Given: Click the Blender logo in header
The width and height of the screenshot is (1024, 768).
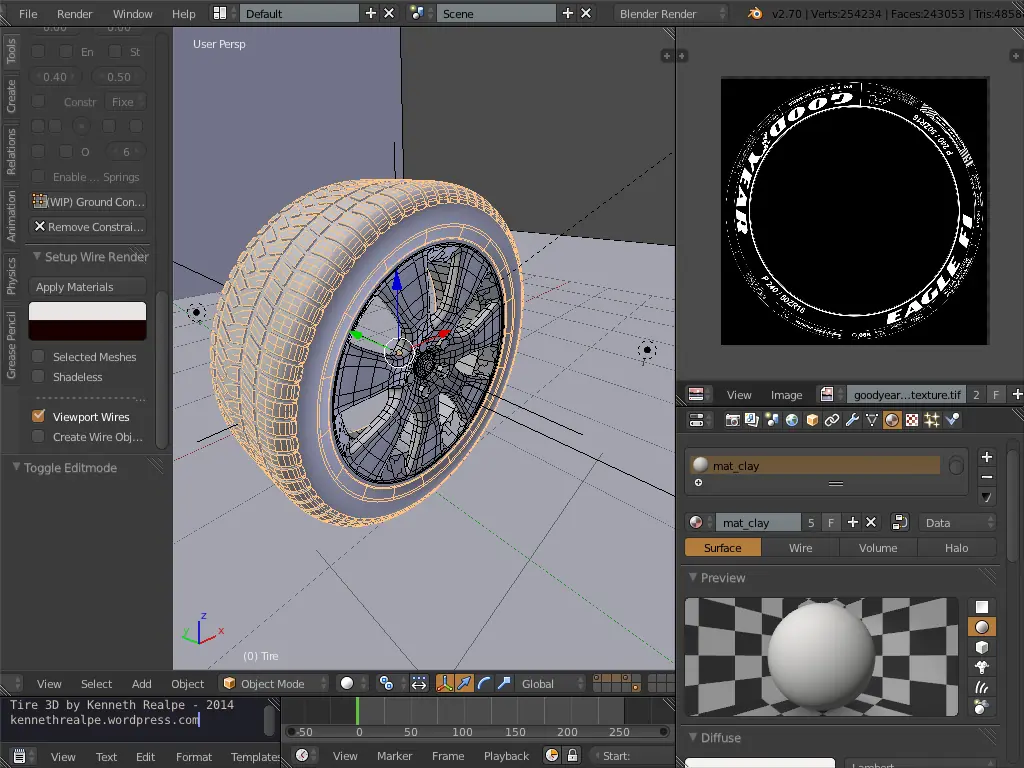Looking at the screenshot, I should coord(754,14).
